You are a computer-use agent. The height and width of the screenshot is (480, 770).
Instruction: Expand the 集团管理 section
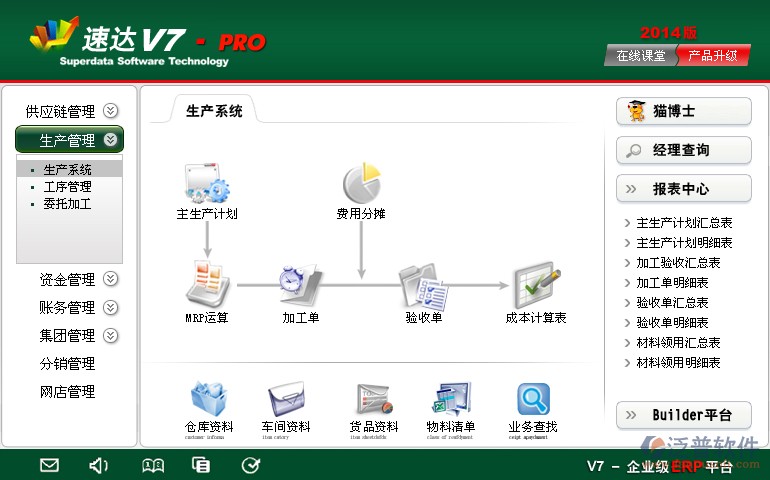(111, 336)
